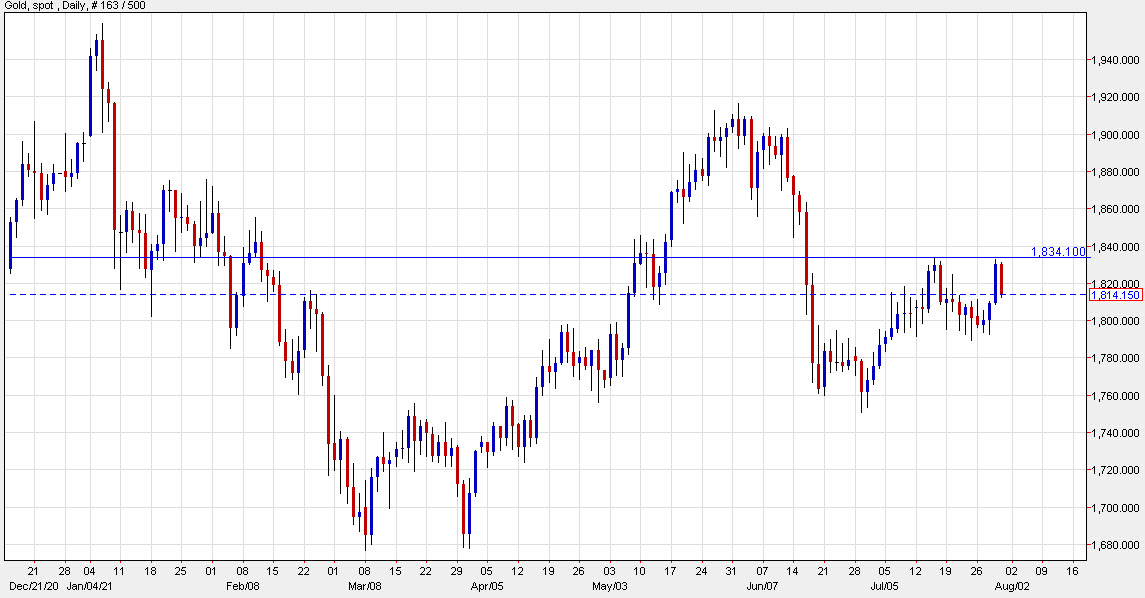Pick the Mar/08 date marker
1145x598 pixels.
366,585
